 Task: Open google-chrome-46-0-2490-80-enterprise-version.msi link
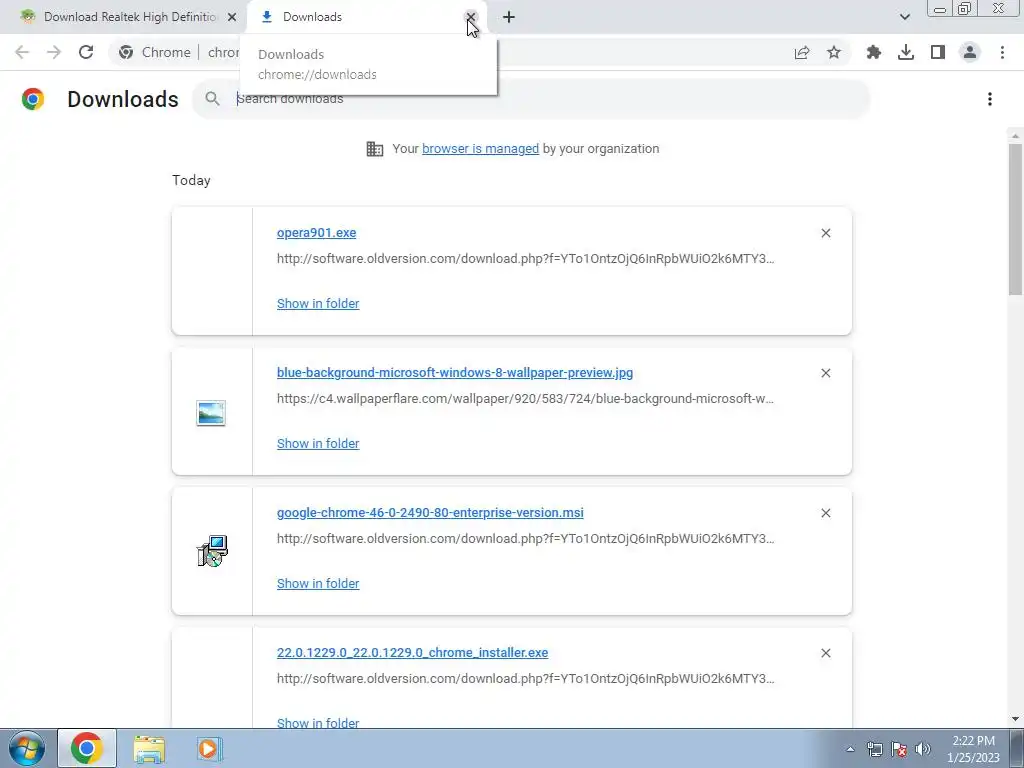tap(430, 513)
